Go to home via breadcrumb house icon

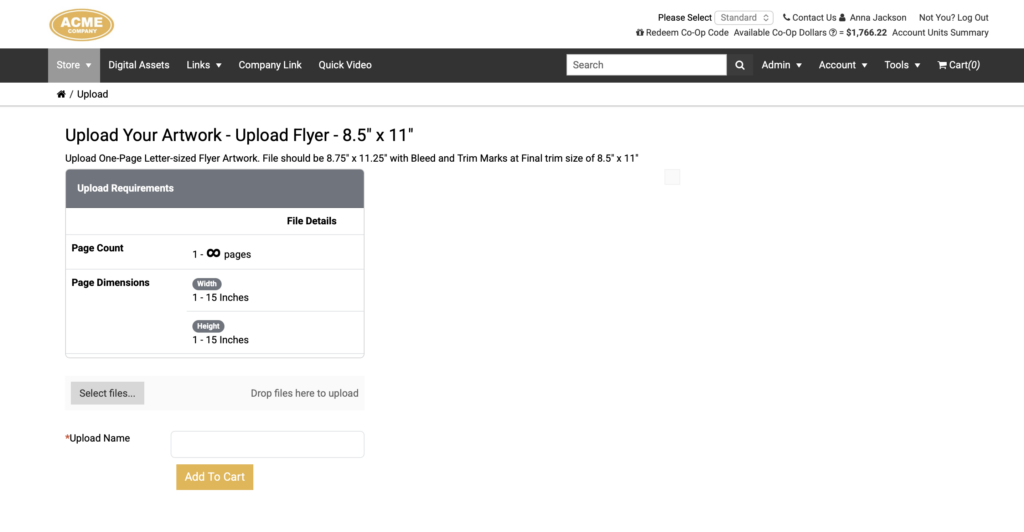coord(61,94)
